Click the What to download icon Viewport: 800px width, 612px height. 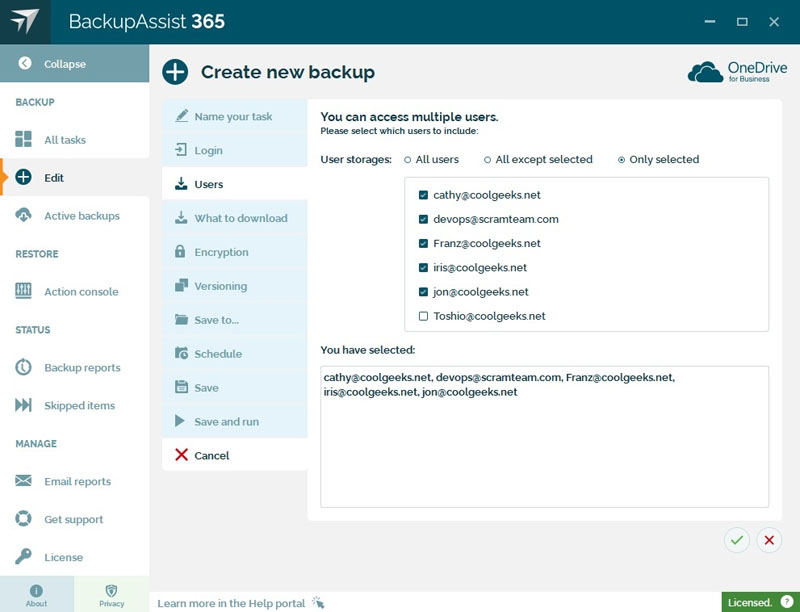click(x=181, y=218)
